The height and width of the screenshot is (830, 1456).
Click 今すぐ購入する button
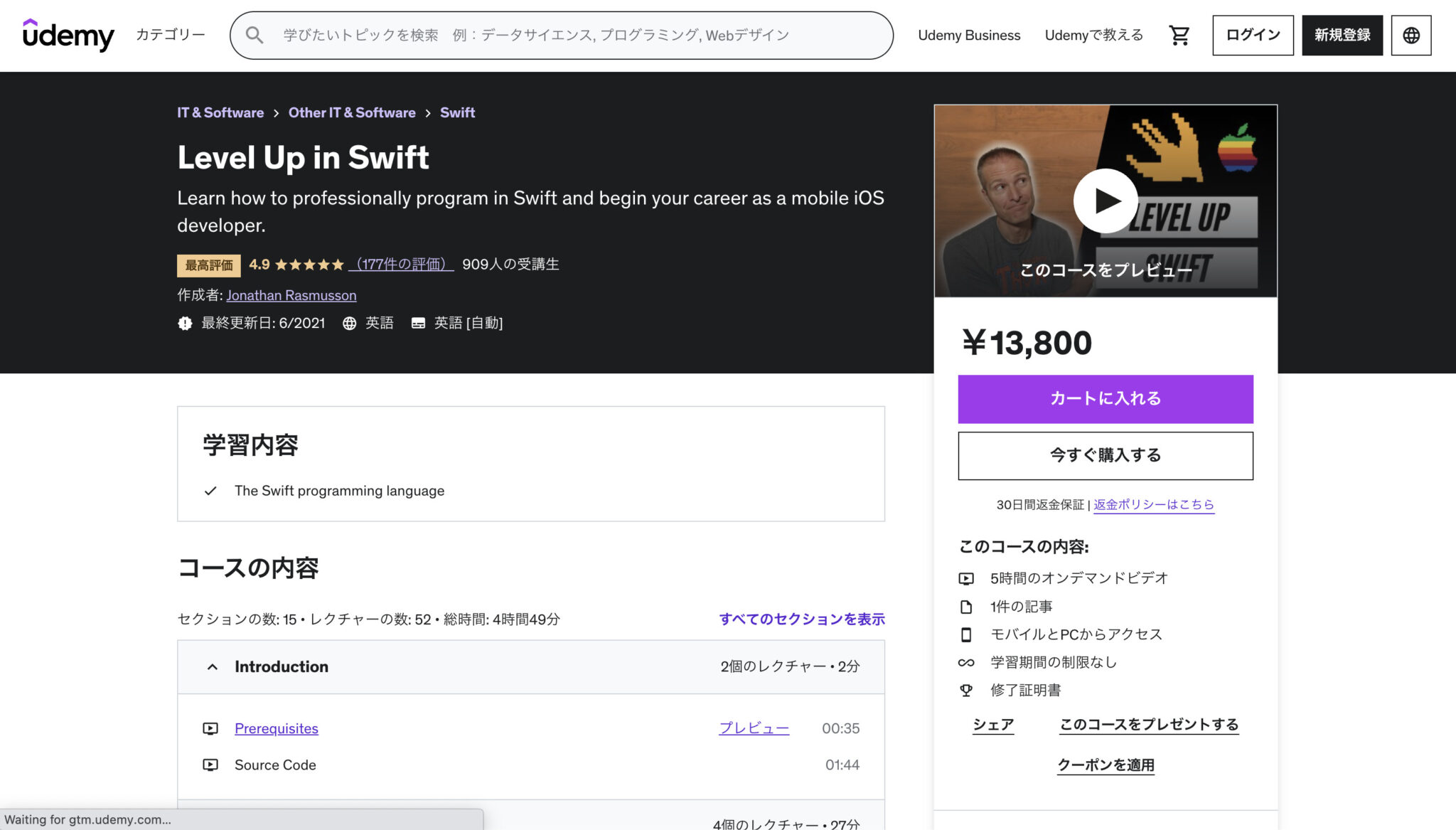[1105, 455]
